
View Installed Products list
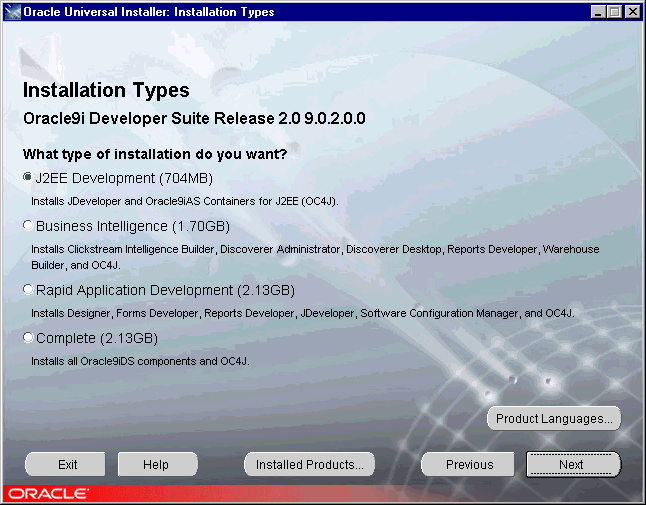tap(309, 464)
